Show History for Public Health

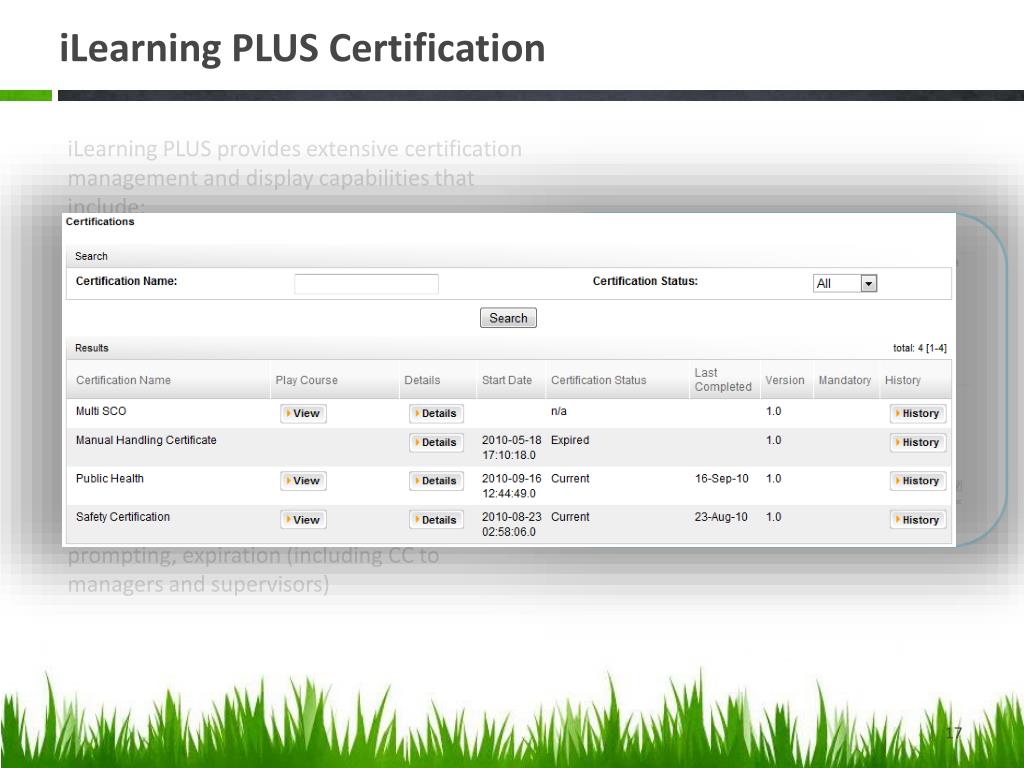[918, 481]
